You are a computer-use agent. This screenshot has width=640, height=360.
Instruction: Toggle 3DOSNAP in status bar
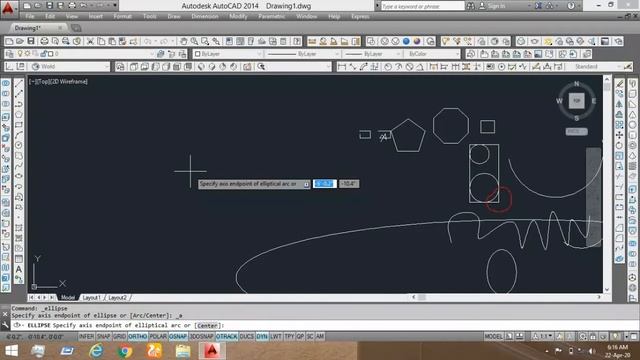coord(202,336)
